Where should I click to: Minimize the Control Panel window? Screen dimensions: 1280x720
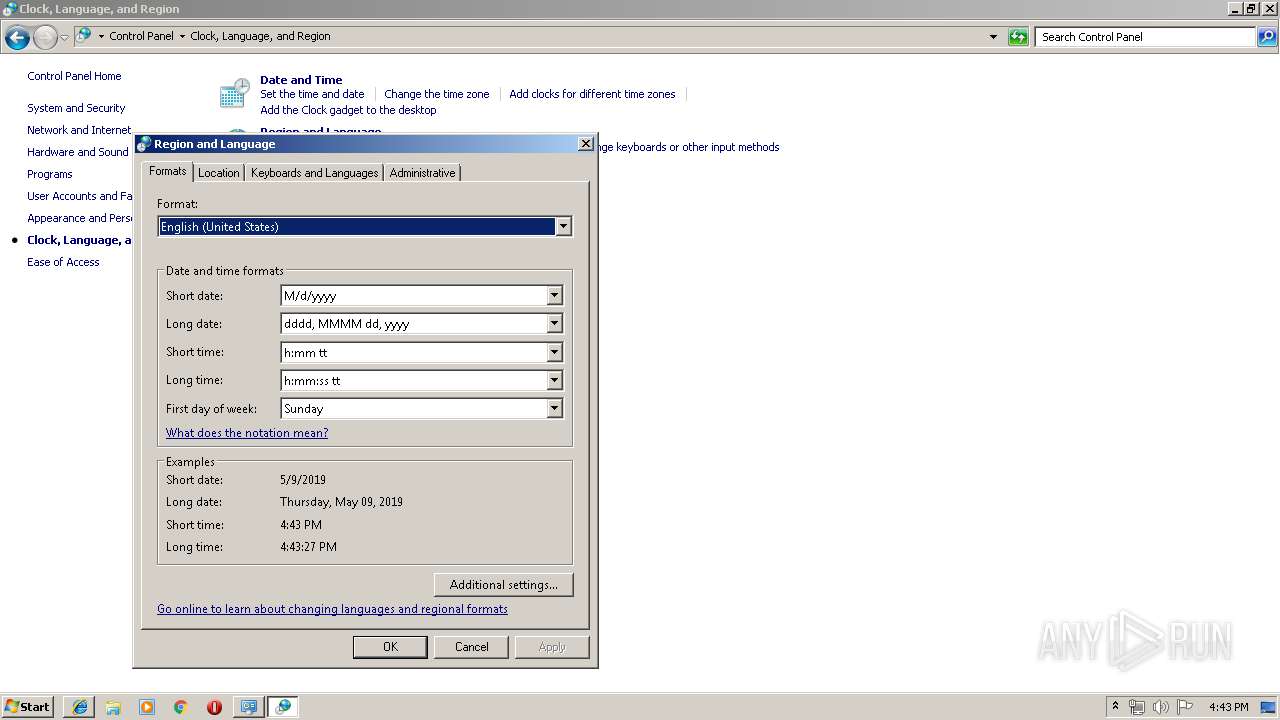[1235, 8]
